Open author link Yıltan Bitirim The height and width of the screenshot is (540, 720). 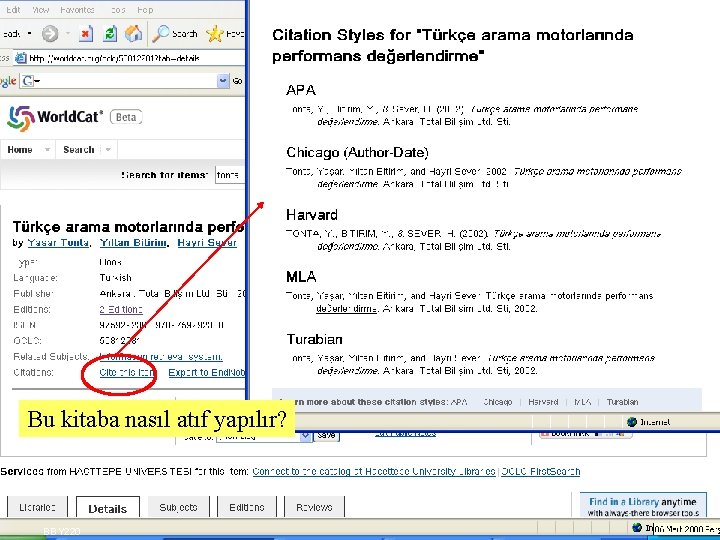tap(133, 243)
